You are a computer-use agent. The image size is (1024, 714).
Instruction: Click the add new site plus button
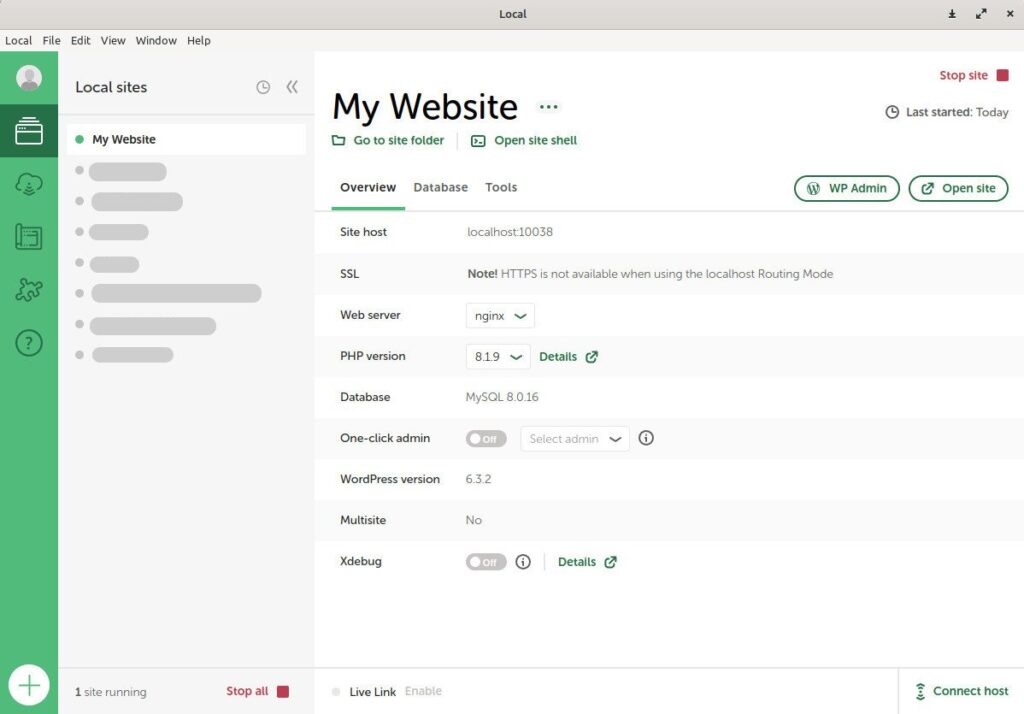click(x=29, y=685)
